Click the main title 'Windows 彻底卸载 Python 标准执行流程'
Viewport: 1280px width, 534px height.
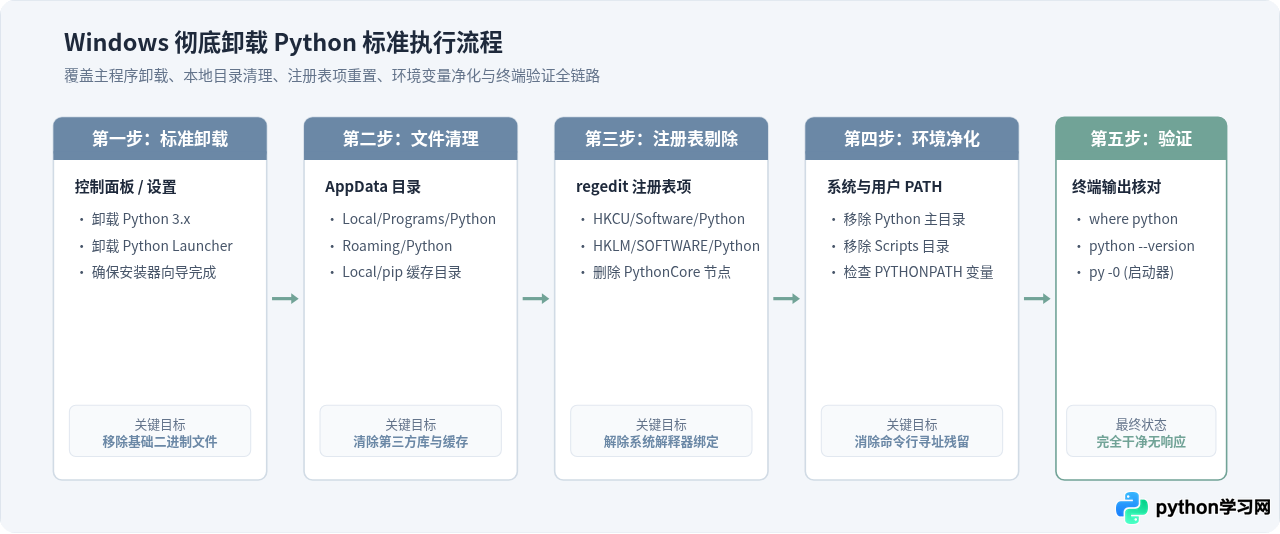point(283,43)
